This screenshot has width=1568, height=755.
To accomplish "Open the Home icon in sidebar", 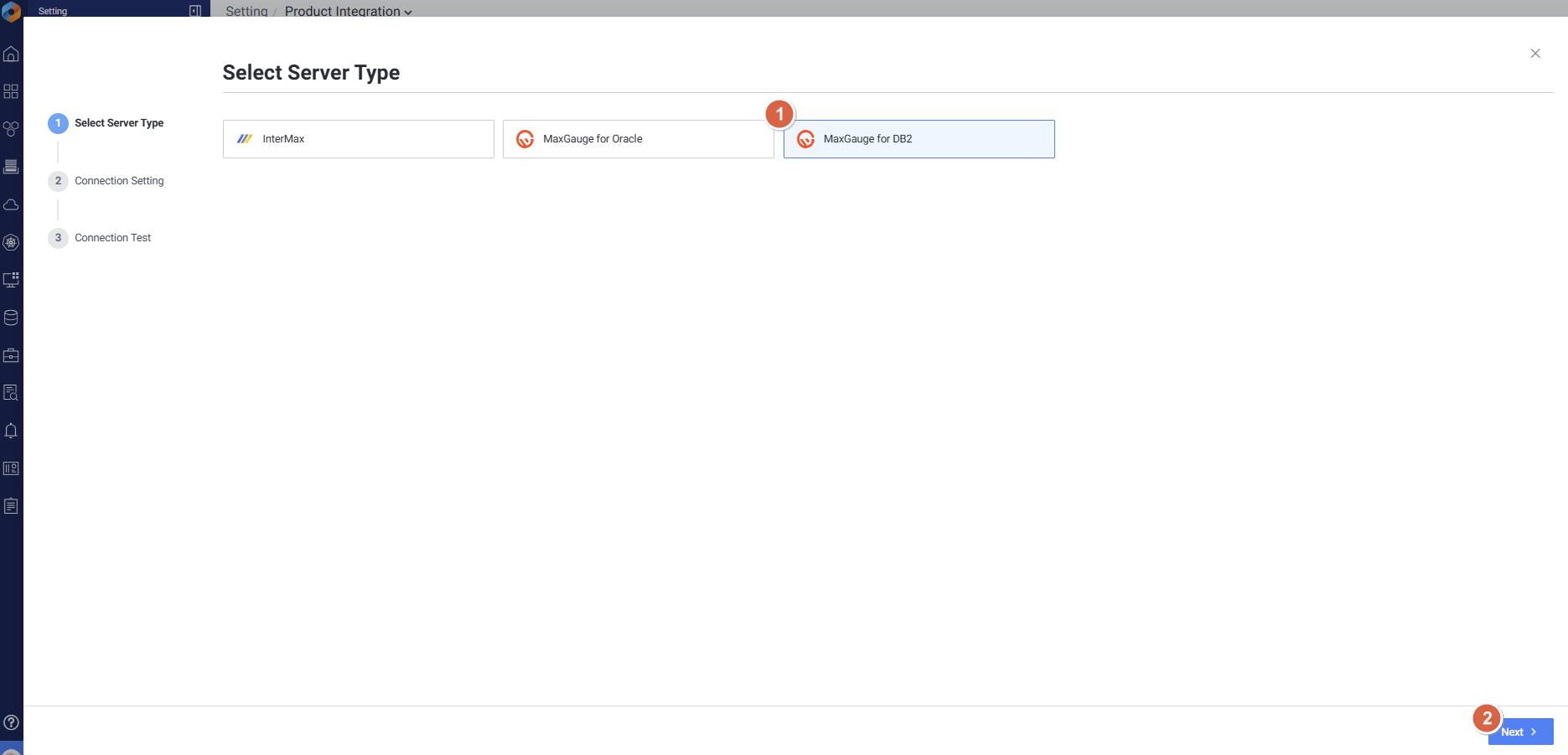I will [x=11, y=54].
